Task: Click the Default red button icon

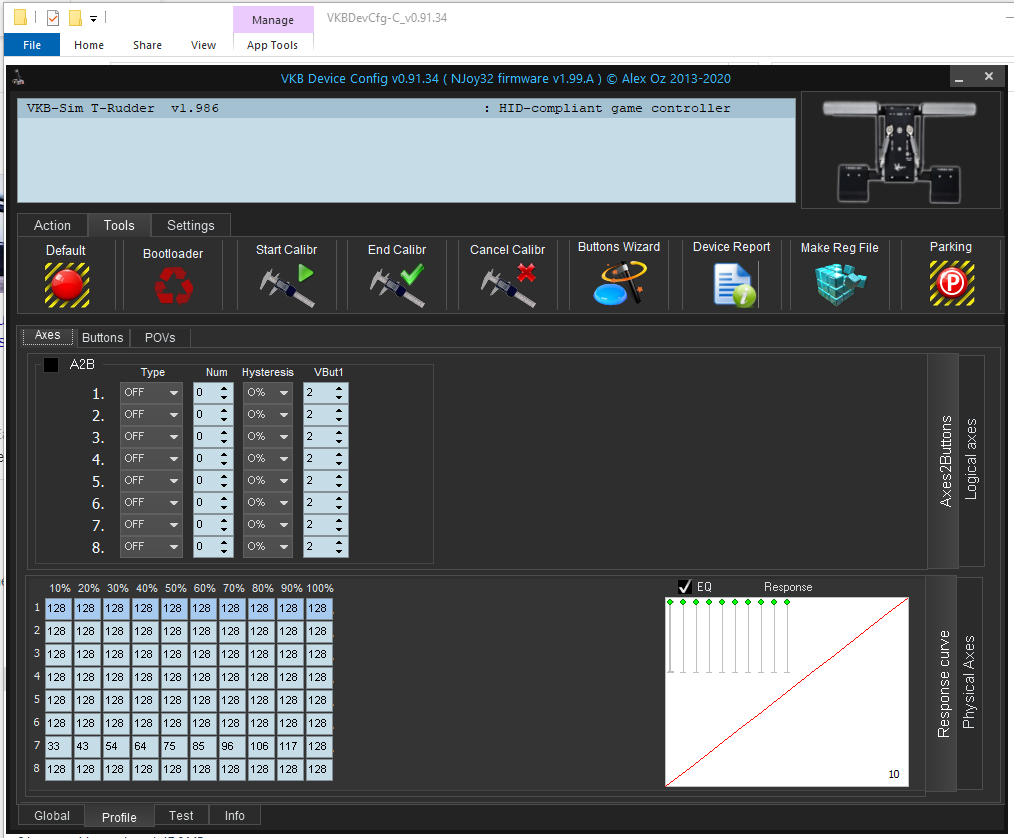Action: (67, 285)
